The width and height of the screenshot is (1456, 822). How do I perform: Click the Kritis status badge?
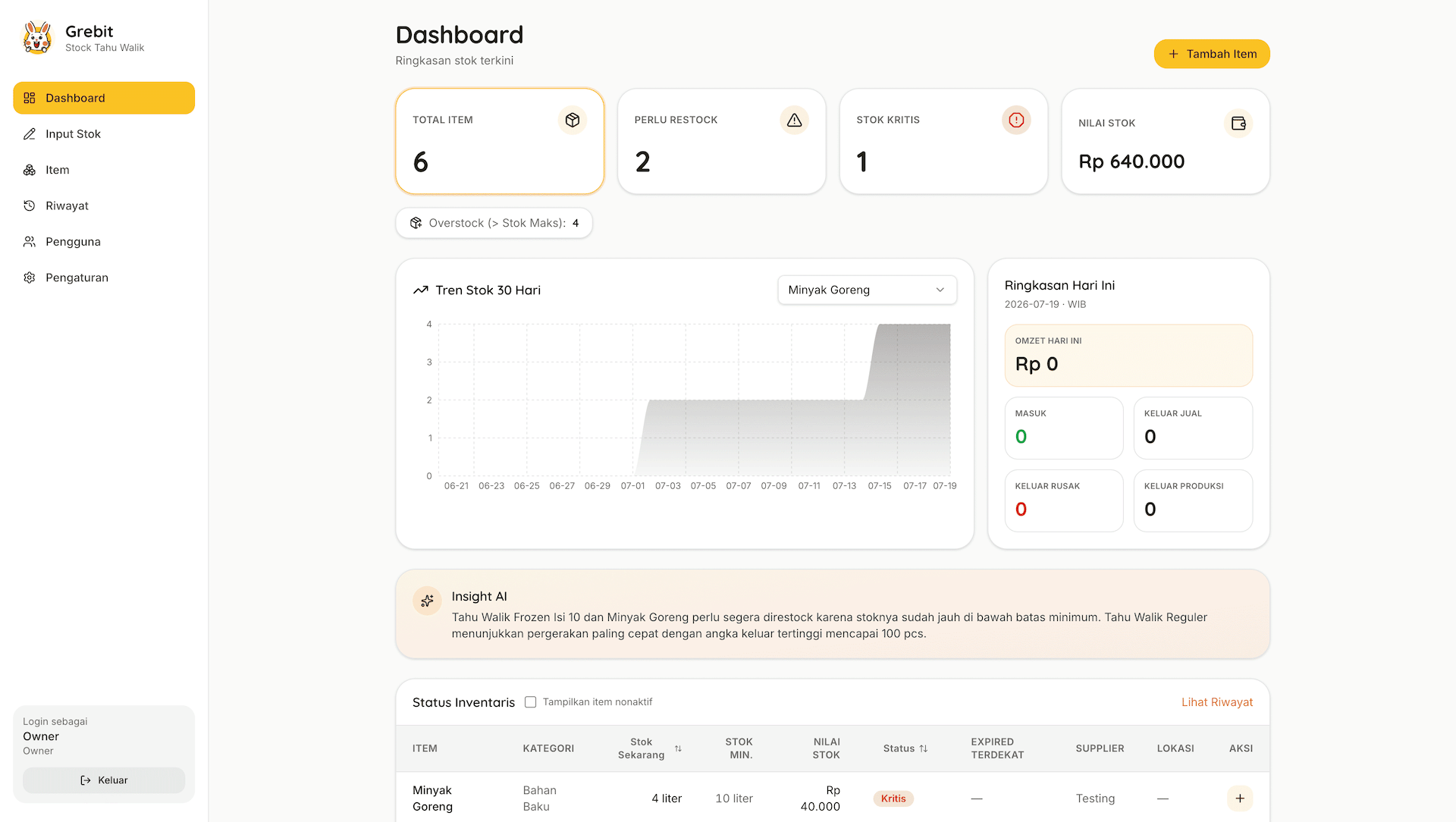(x=893, y=798)
